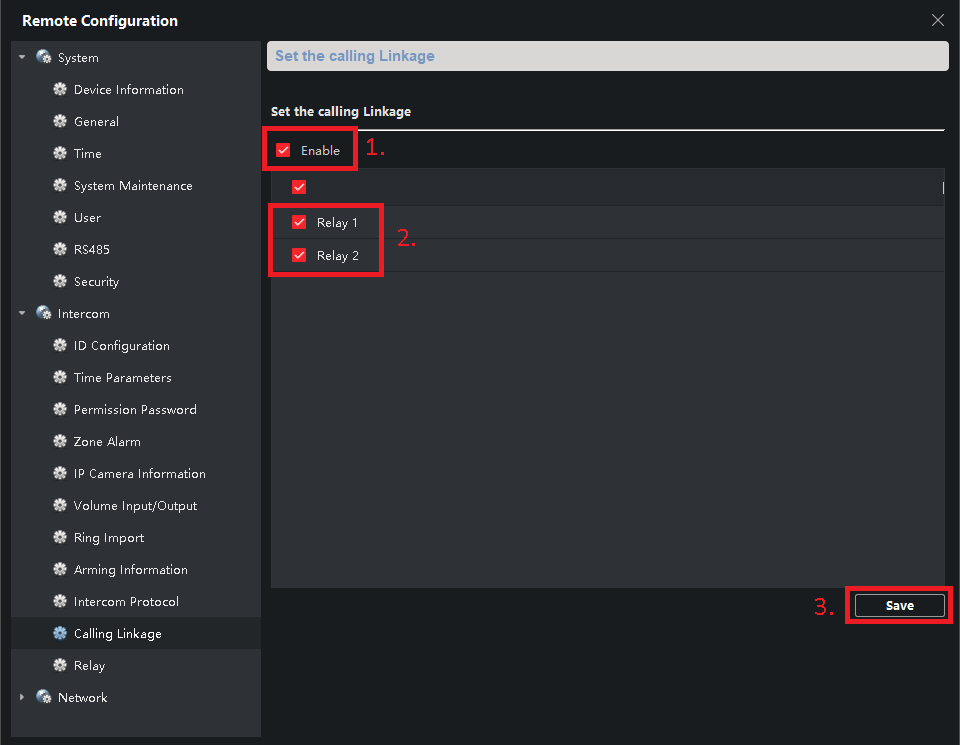960x745 pixels.
Task: Click the globe-gear icon next to System
Action: (44, 58)
